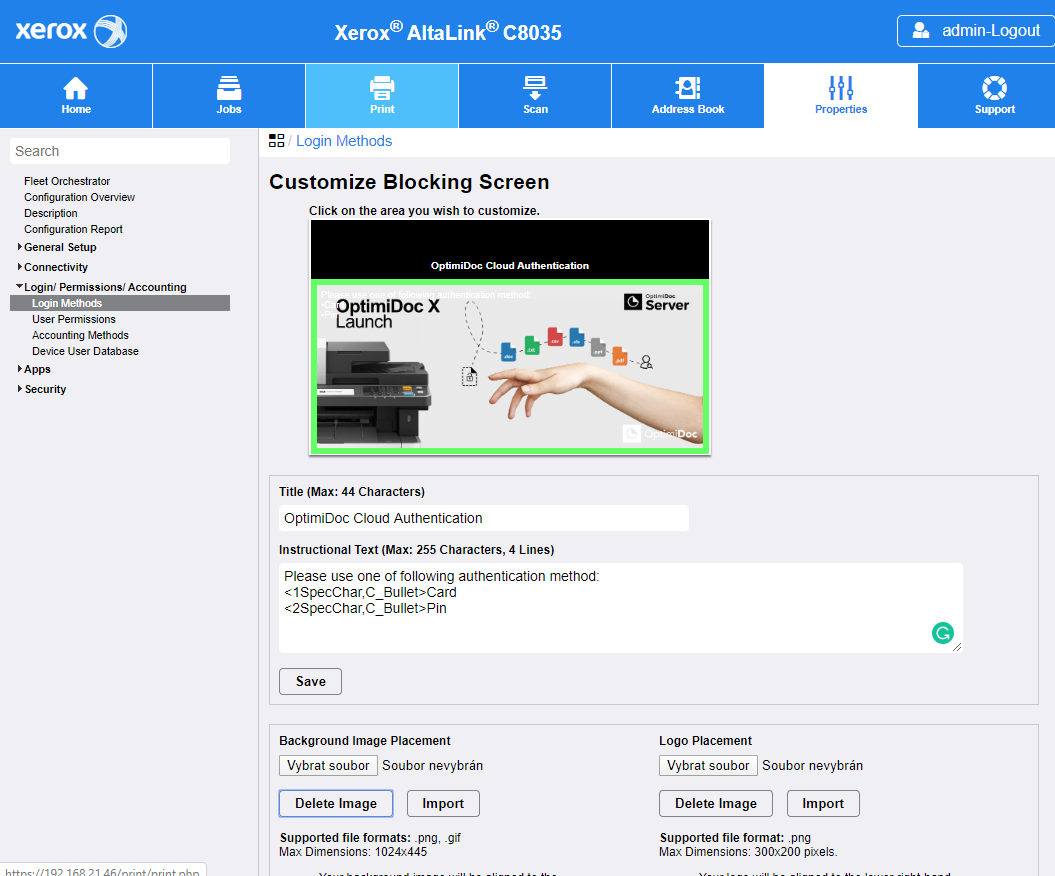Click the Instructional Text area
This screenshot has height=876, width=1055.
click(x=620, y=608)
